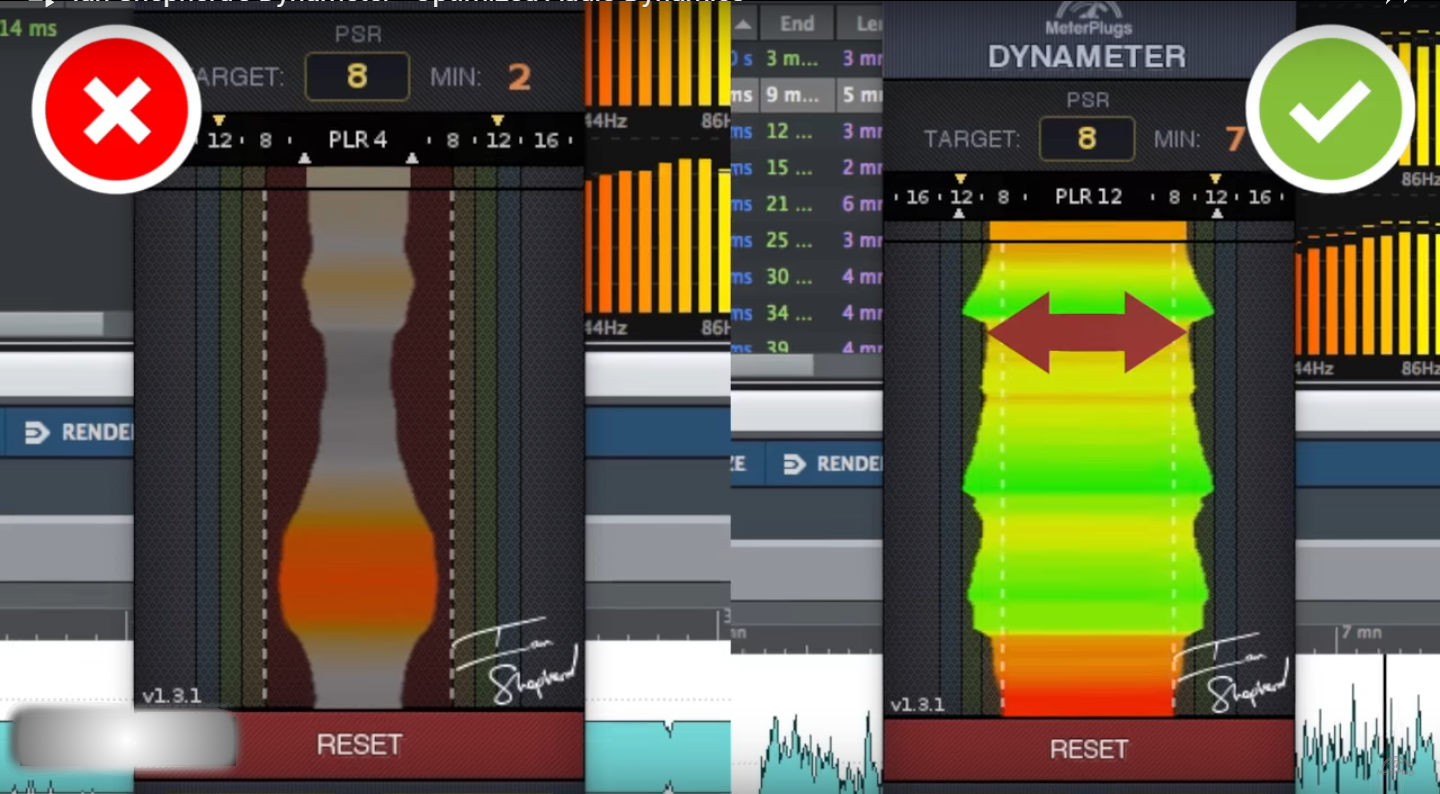Click the red double-headed arrow

tap(1087, 332)
